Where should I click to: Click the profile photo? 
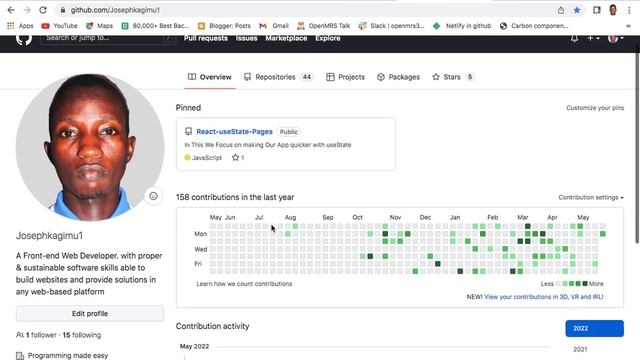pyautogui.click(x=90, y=147)
